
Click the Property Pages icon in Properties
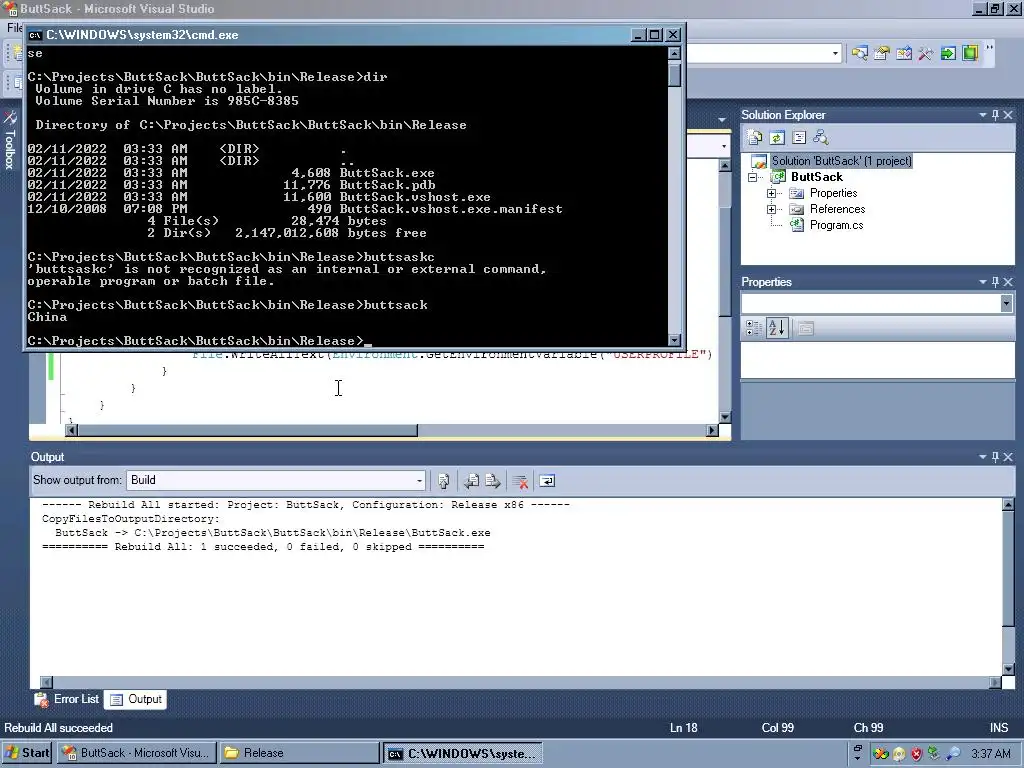coord(805,328)
